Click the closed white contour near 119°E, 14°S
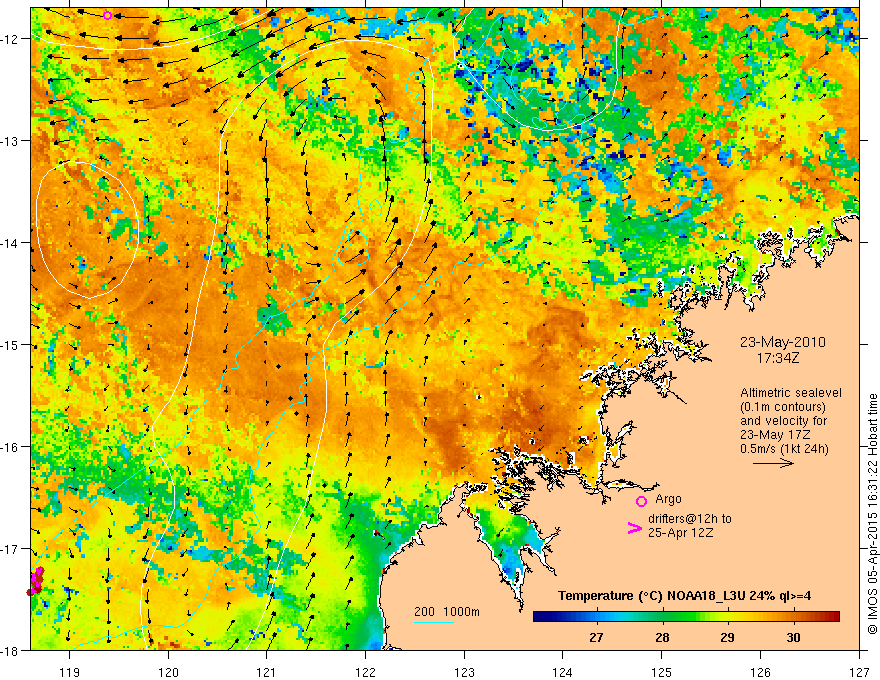The height and width of the screenshot is (680, 880). (86, 230)
